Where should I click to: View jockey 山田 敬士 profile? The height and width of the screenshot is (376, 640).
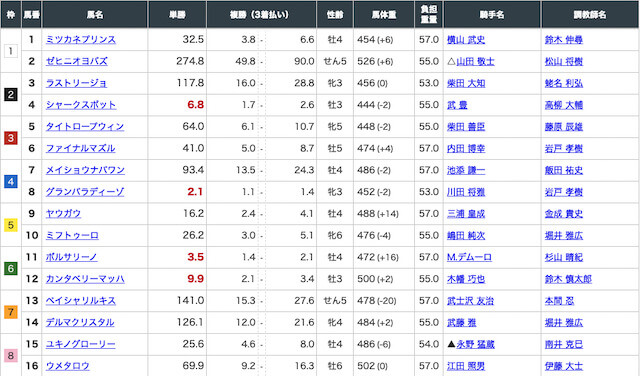475,61
